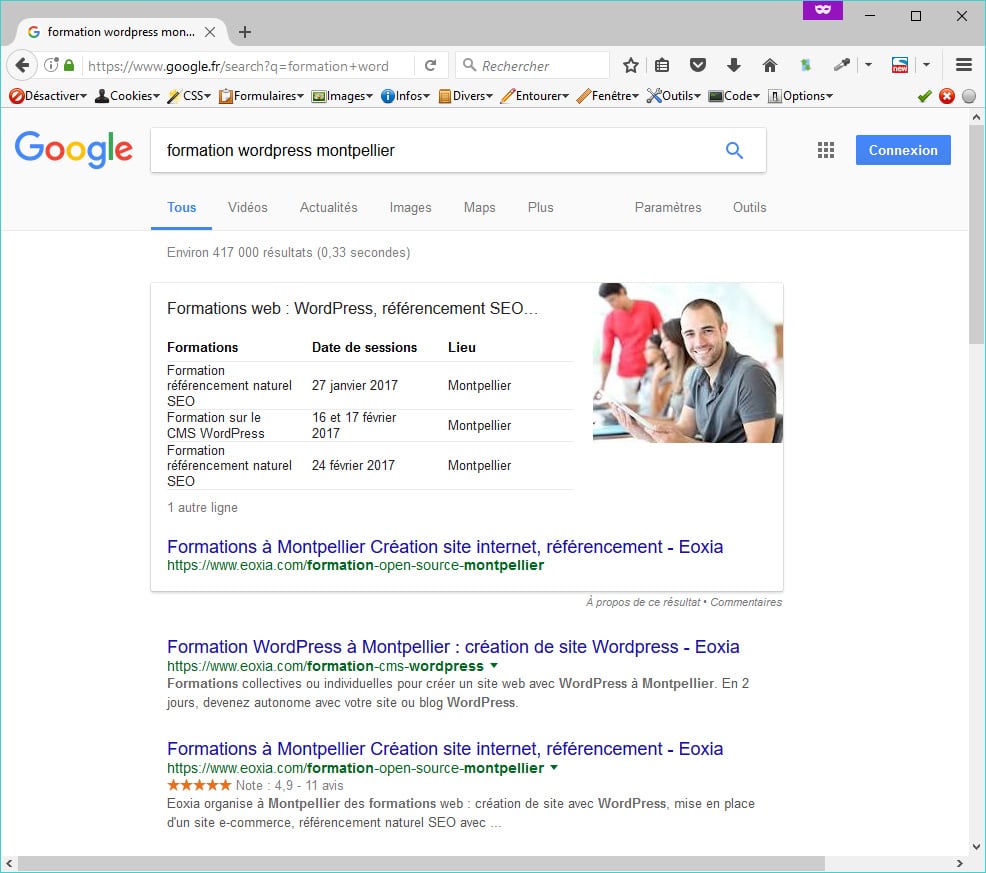
Task: Show bookmarks list icon
Action: click(x=662, y=65)
